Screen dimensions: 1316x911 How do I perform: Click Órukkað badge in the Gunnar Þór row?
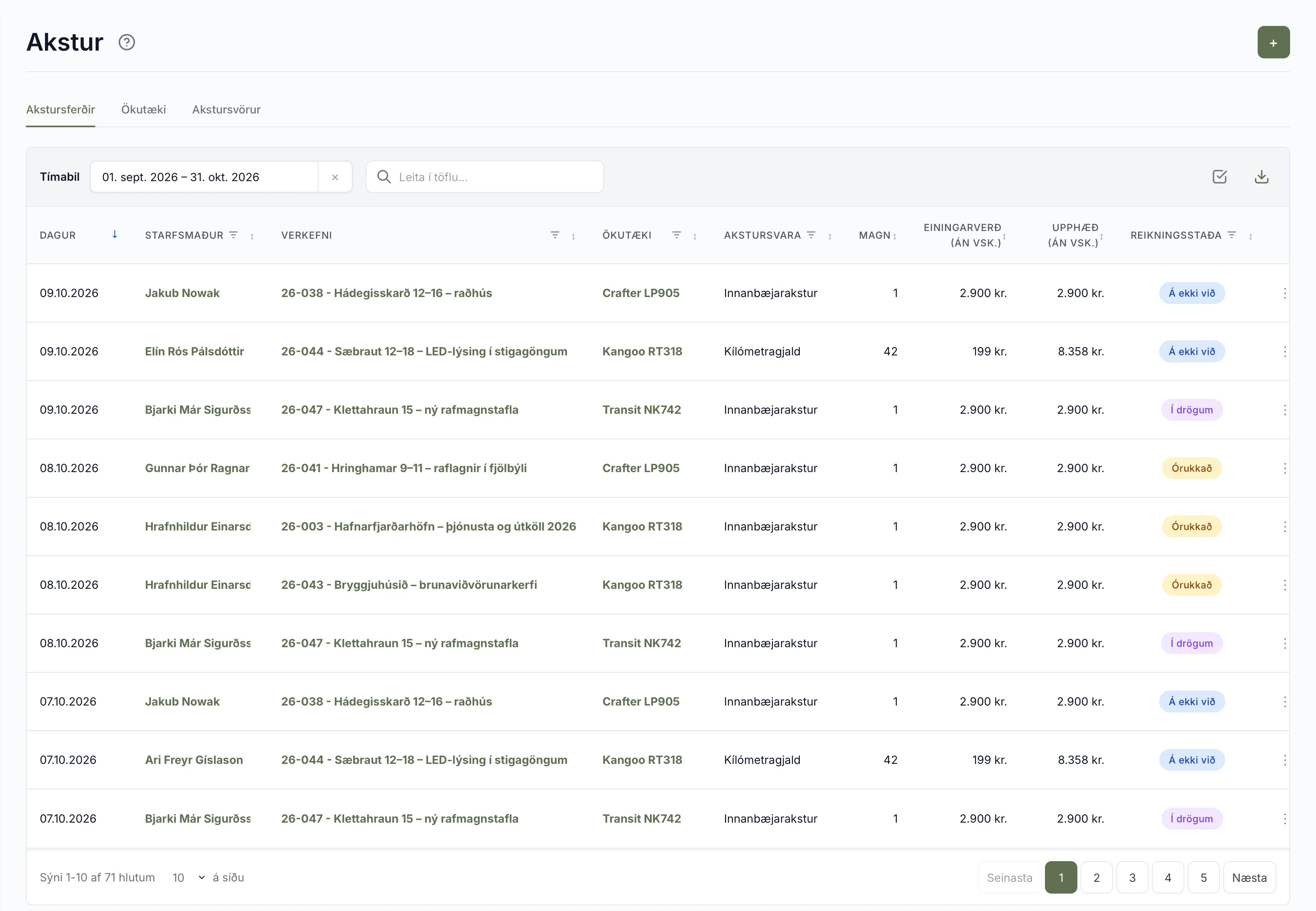(x=1191, y=468)
